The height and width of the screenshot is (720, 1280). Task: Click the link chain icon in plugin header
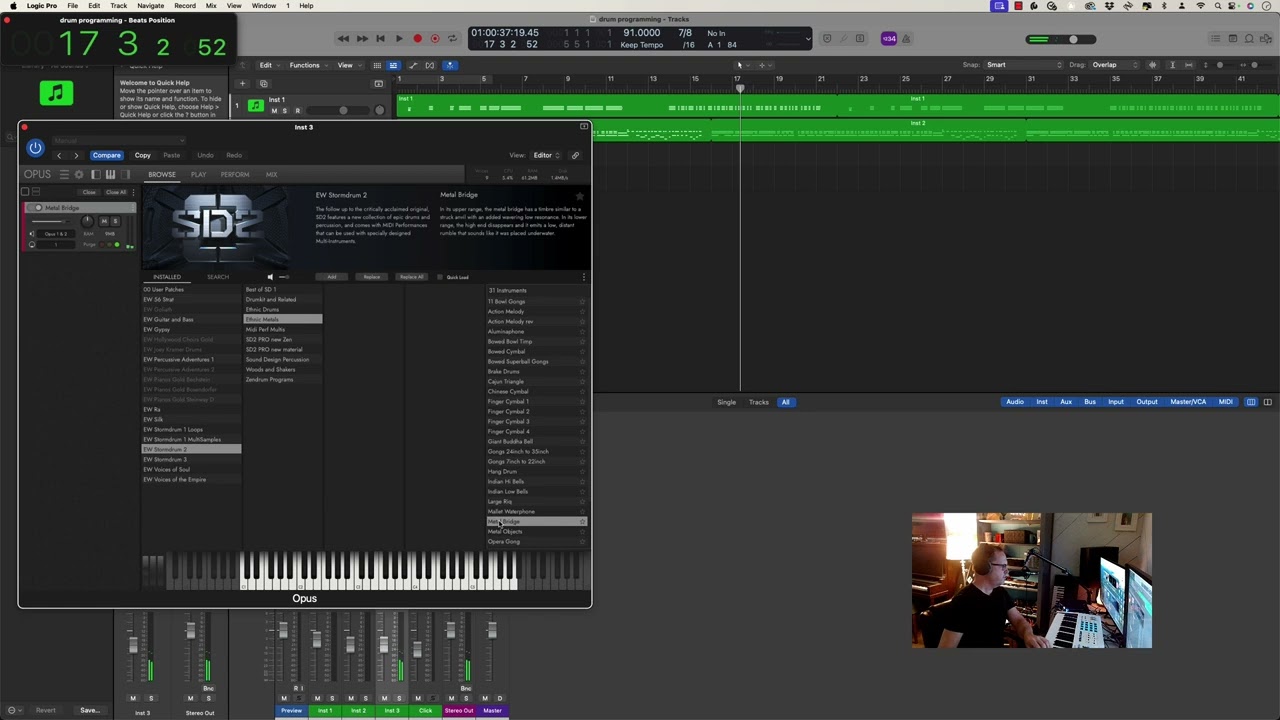pos(575,155)
